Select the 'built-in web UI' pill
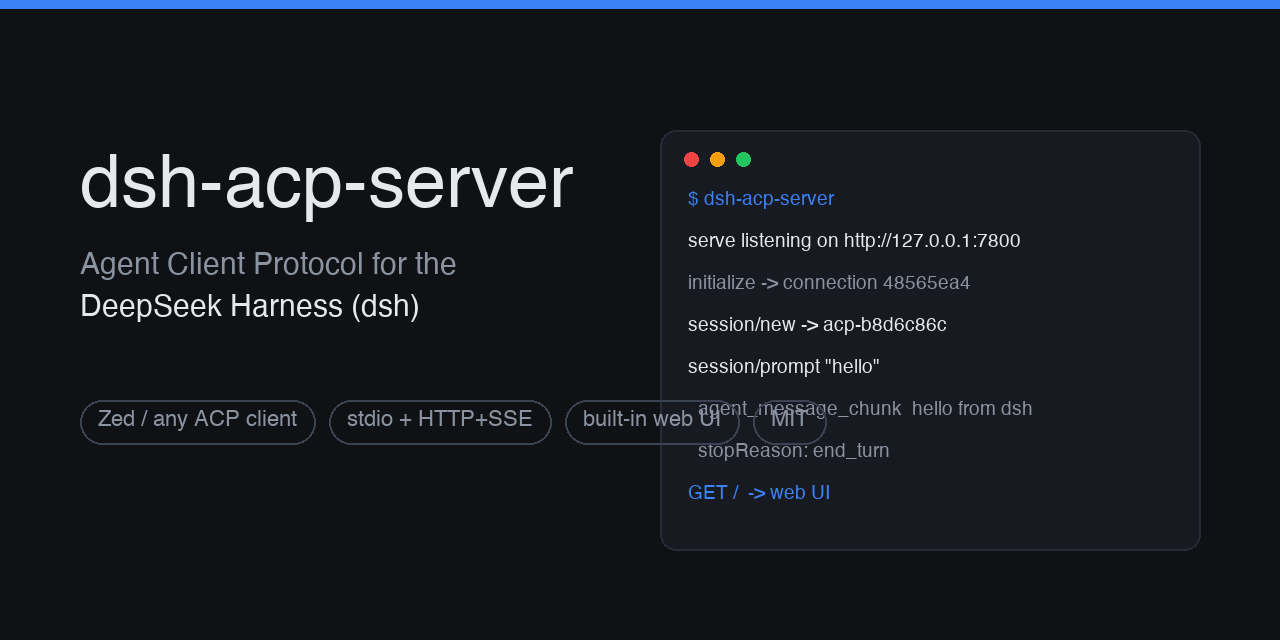The width and height of the screenshot is (1280, 640). pyautogui.click(x=652, y=422)
